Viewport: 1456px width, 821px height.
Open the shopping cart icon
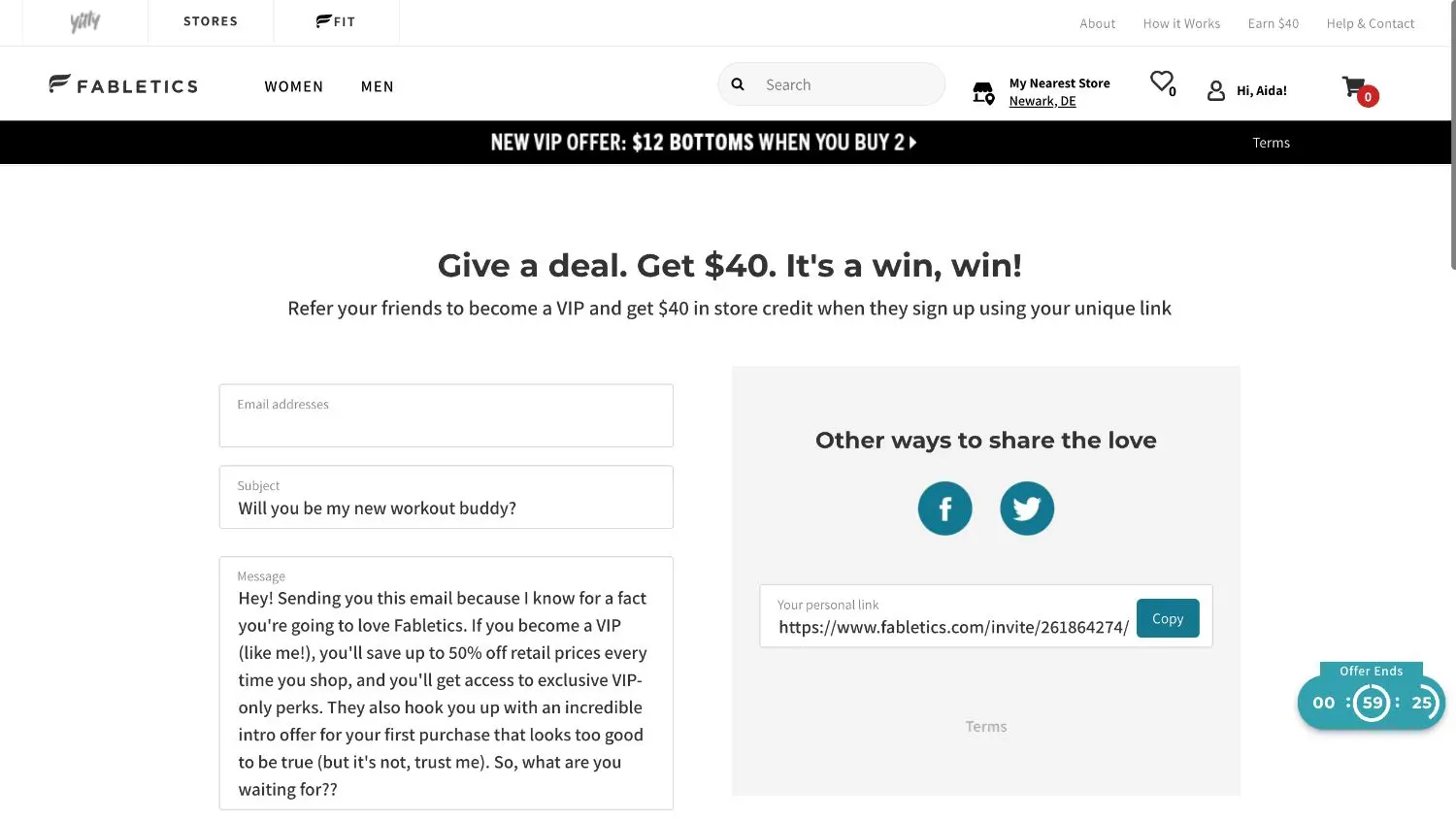1355,87
